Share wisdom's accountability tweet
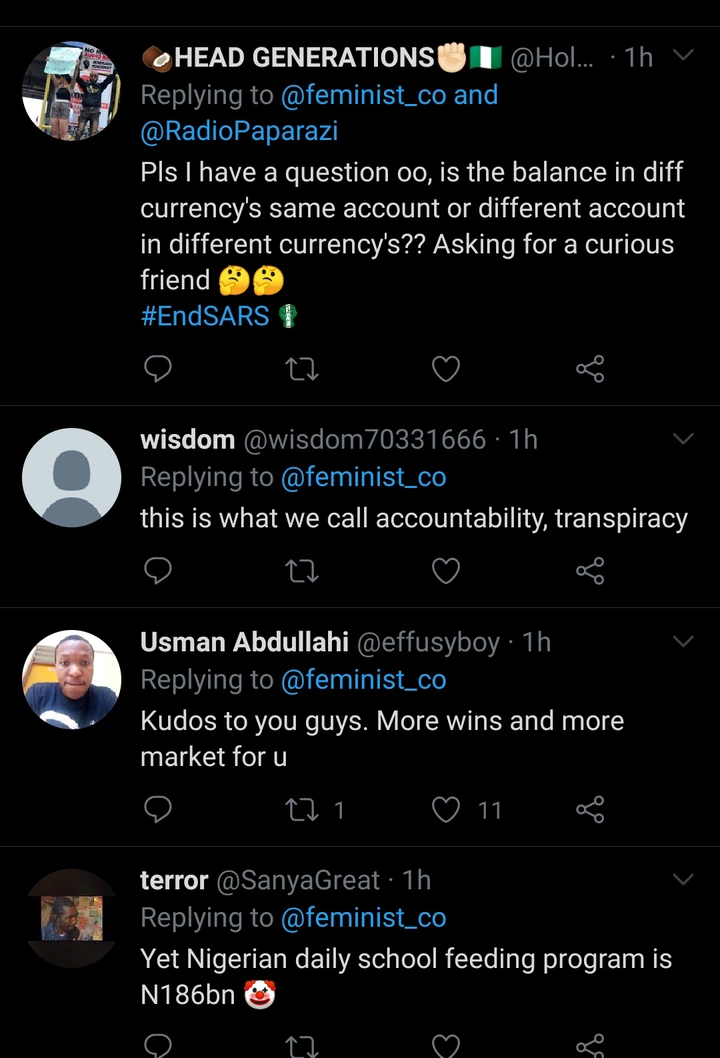The height and width of the screenshot is (1058, 720). pos(590,570)
